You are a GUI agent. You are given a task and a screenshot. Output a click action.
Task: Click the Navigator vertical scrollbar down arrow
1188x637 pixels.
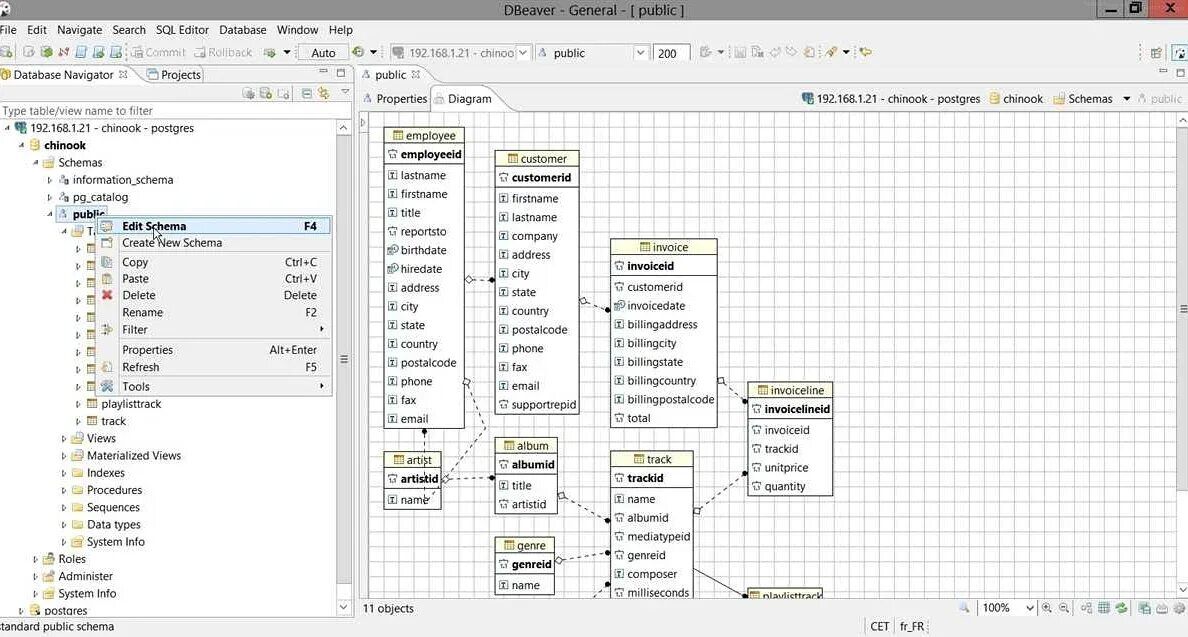[x=343, y=607]
